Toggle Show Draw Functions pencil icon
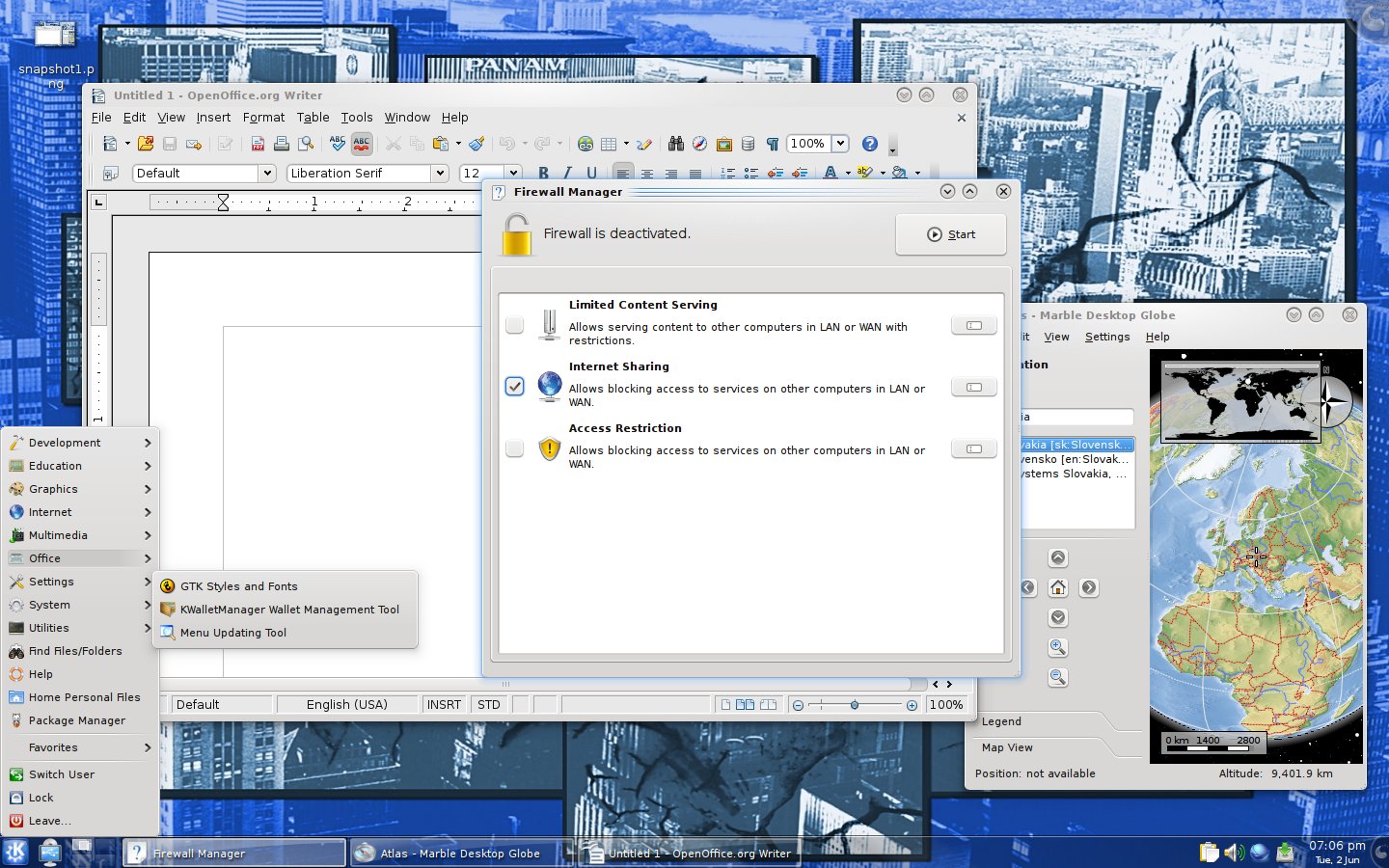 644,144
